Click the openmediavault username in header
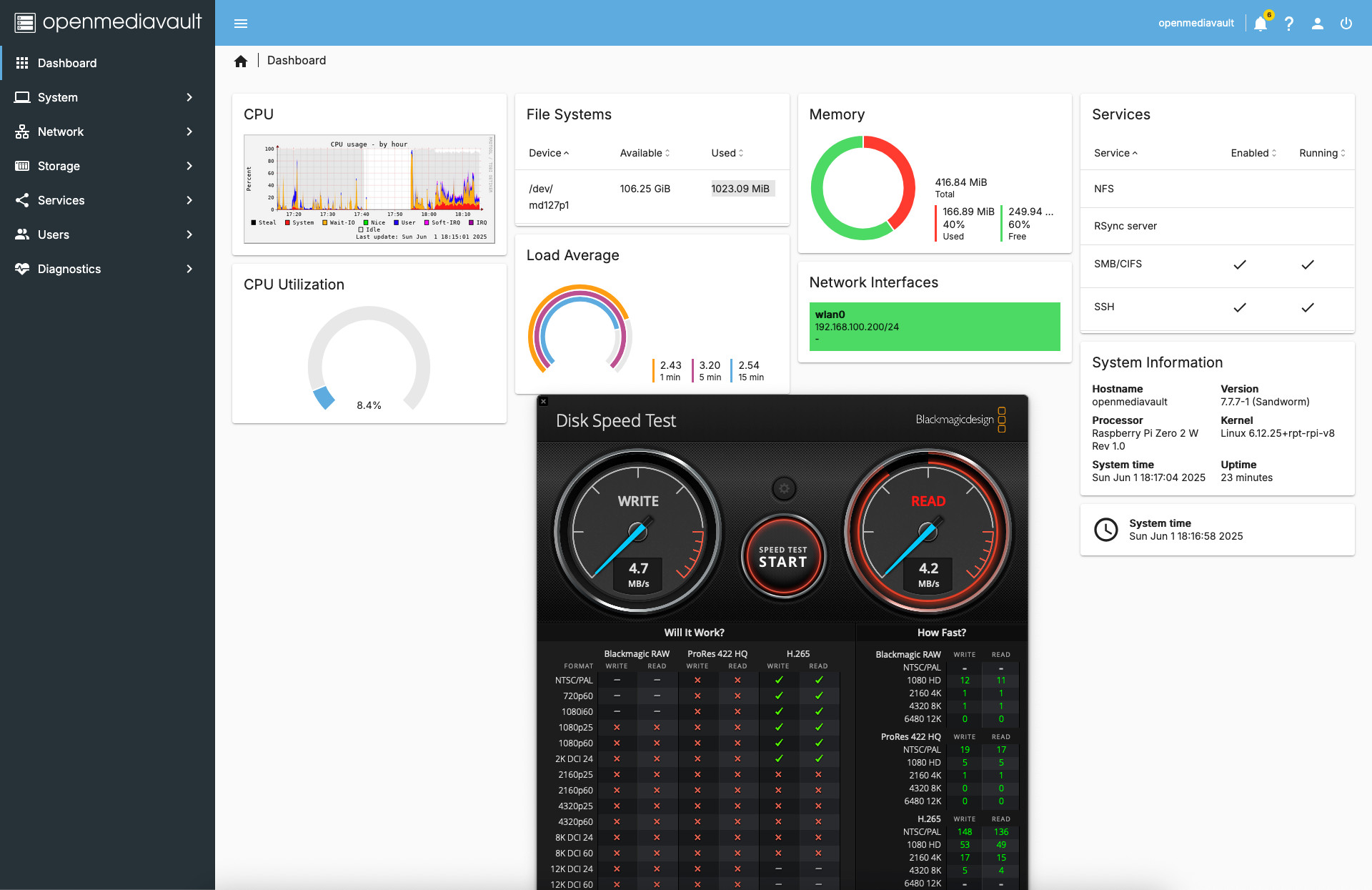Image resolution: width=1372 pixels, height=890 pixels. (x=1196, y=24)
